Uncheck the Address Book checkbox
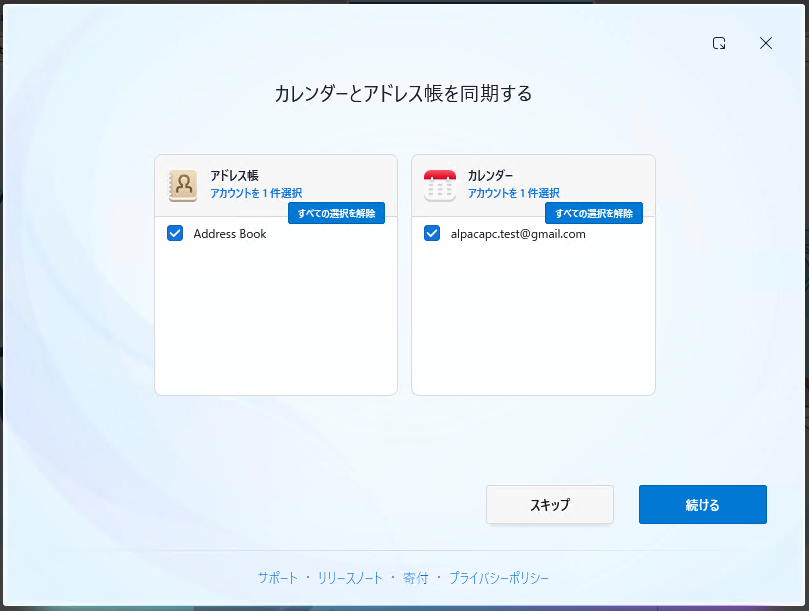Viewport: 809px width, 611px height. [175, 233]
